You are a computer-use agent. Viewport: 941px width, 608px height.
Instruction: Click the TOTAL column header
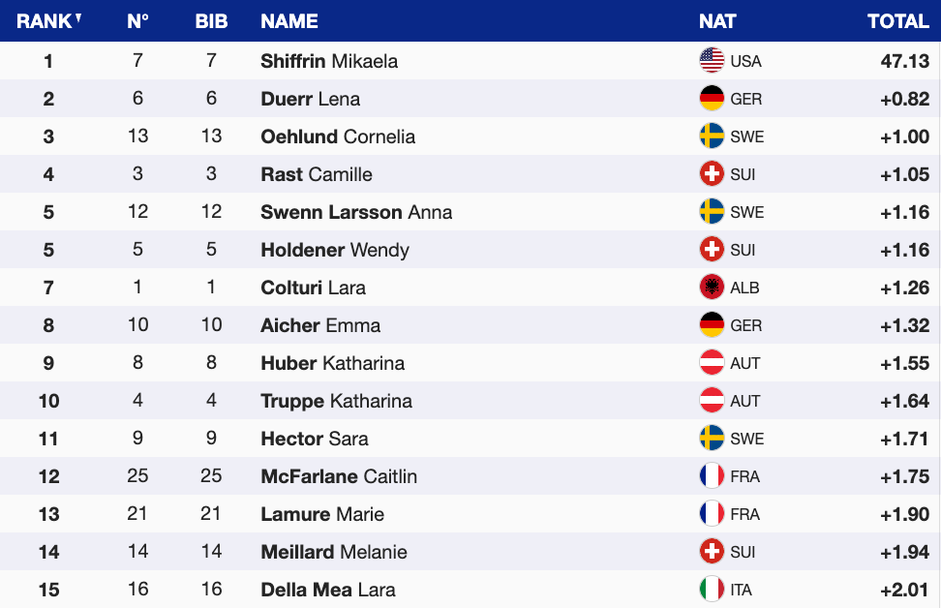click(898, 21)
